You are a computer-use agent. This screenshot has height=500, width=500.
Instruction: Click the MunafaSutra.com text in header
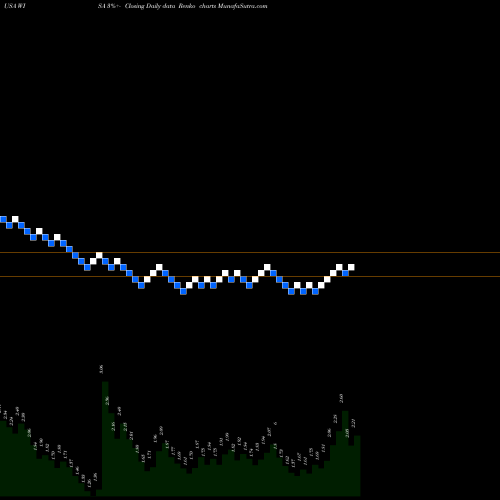tap(242, 6)
